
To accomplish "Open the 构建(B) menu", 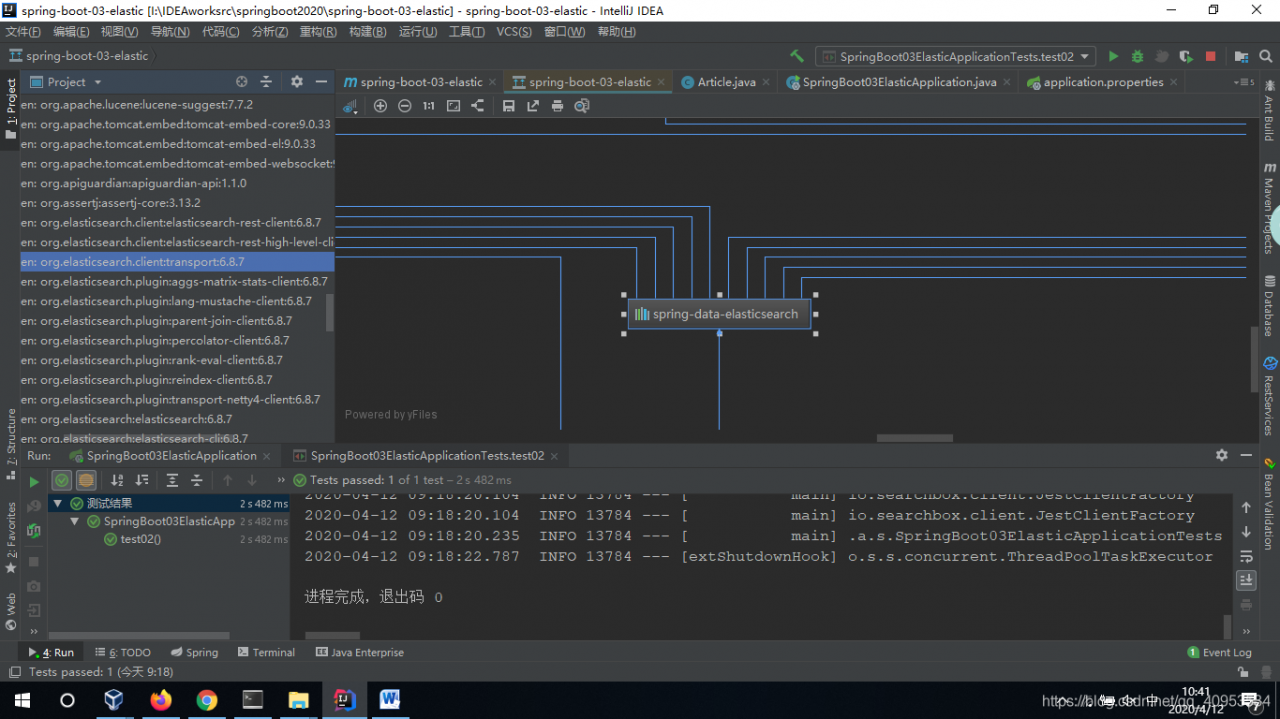I will [368, 32].
